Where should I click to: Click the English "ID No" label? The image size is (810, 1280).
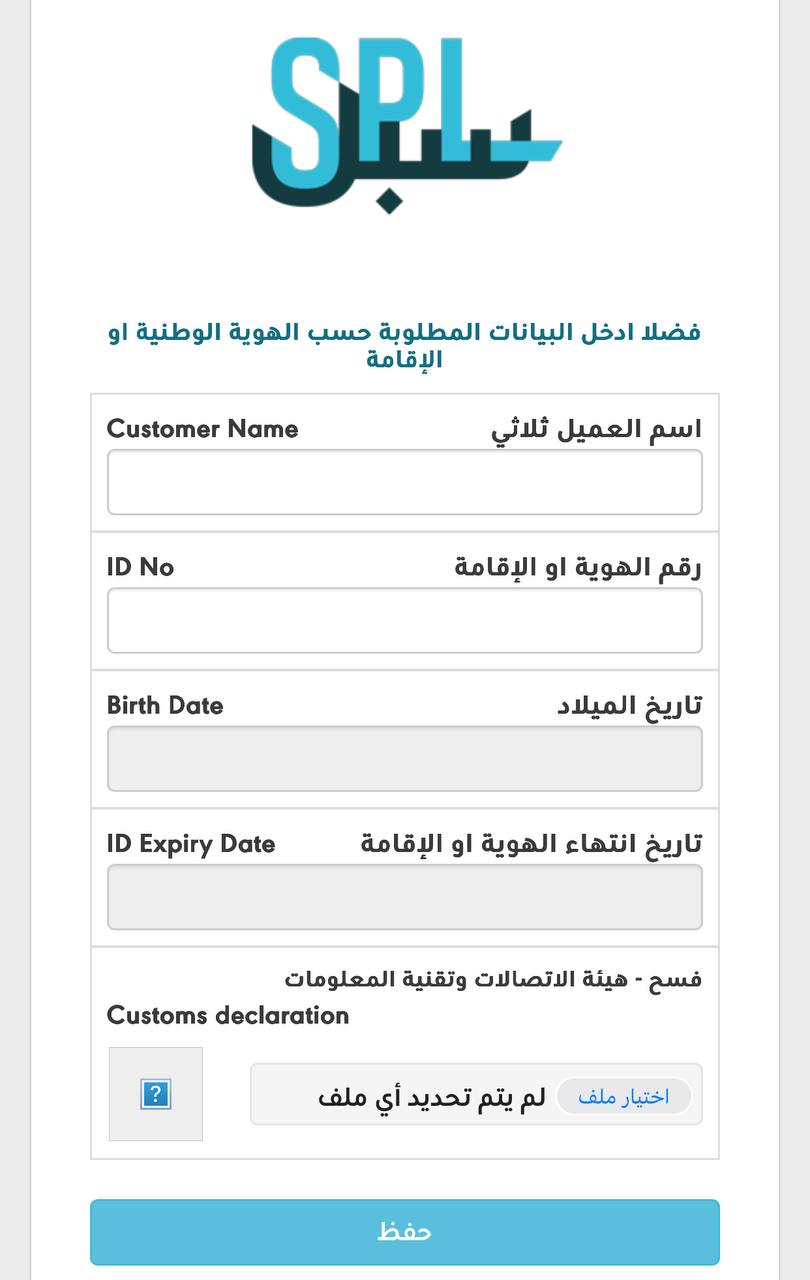tap(140, 567)
